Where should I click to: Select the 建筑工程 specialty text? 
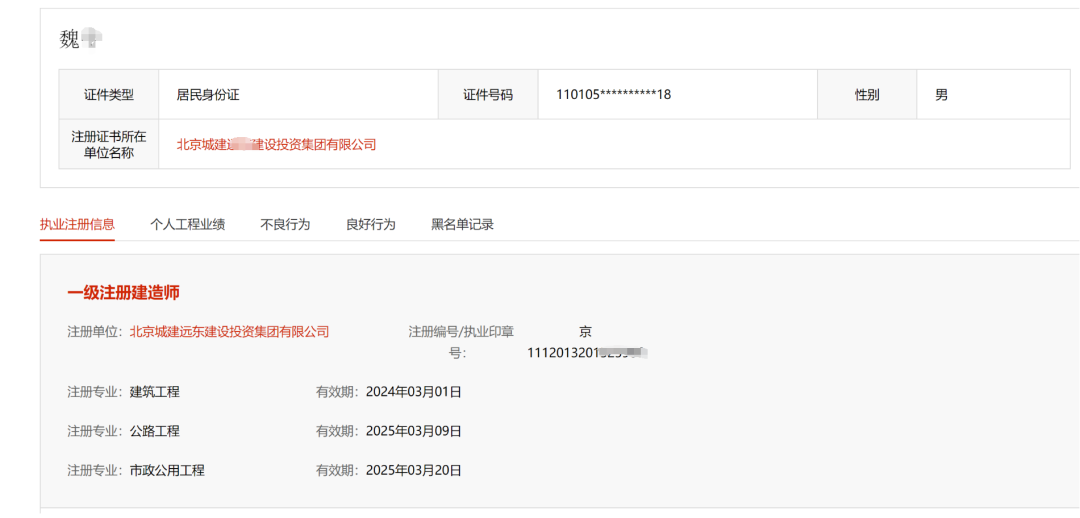pyautogui.click(x=155, y=392)
